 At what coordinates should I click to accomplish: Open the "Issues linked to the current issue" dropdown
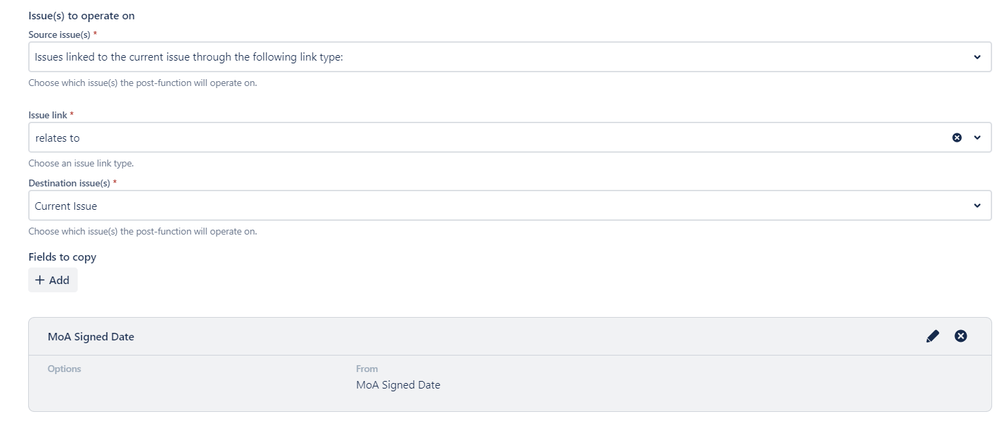tap(510, 57)
